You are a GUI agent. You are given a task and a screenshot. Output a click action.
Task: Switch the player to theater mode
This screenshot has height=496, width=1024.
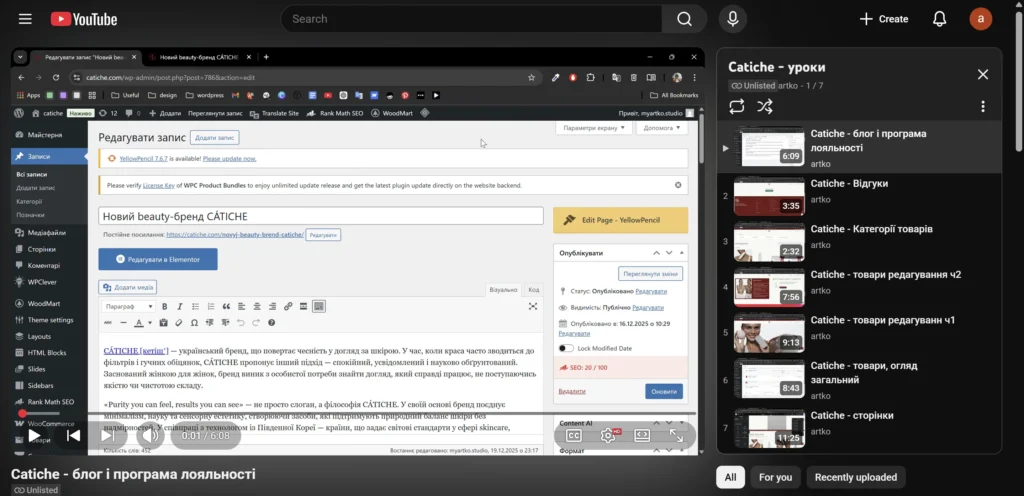click(x=642, y=435)
